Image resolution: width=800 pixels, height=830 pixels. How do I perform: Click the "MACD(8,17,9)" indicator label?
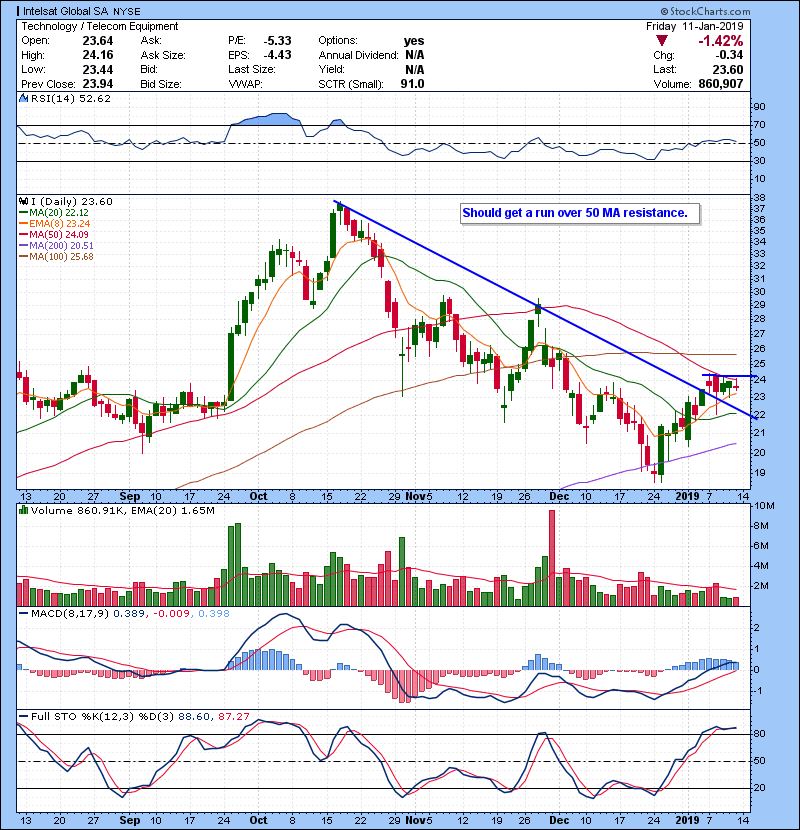point(70,614)
